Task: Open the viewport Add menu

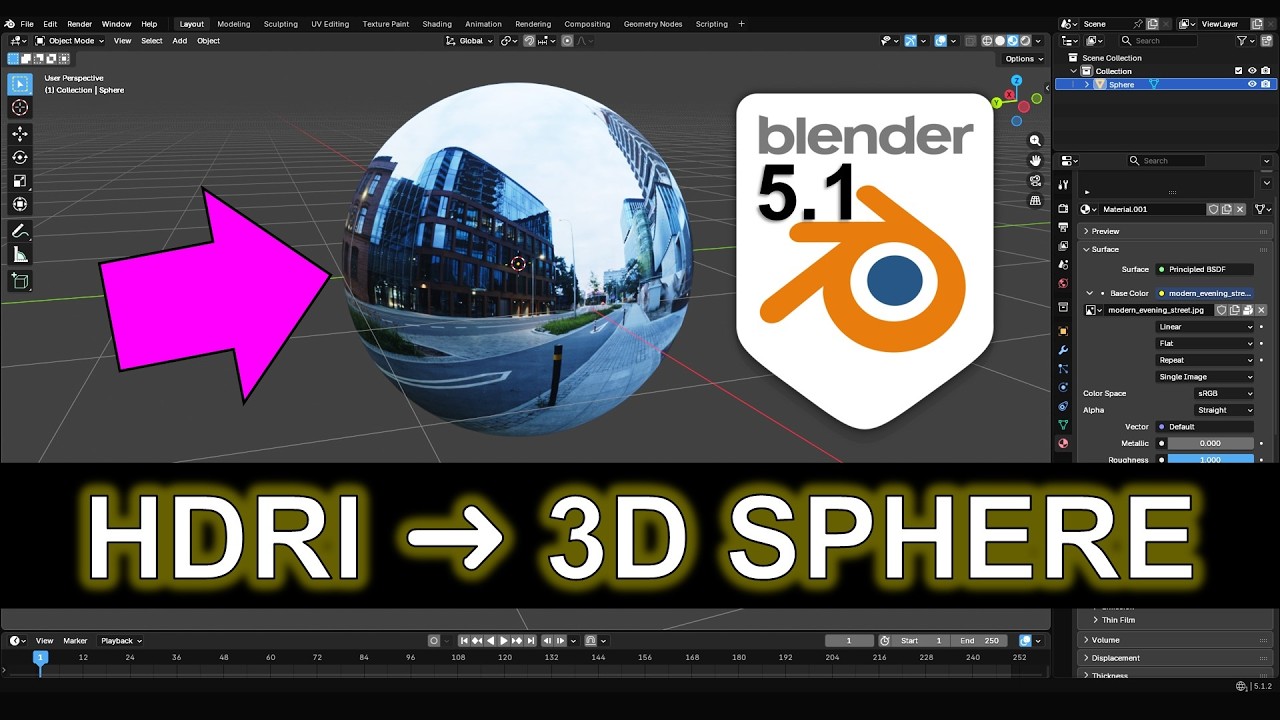Action: click(180, 41)
